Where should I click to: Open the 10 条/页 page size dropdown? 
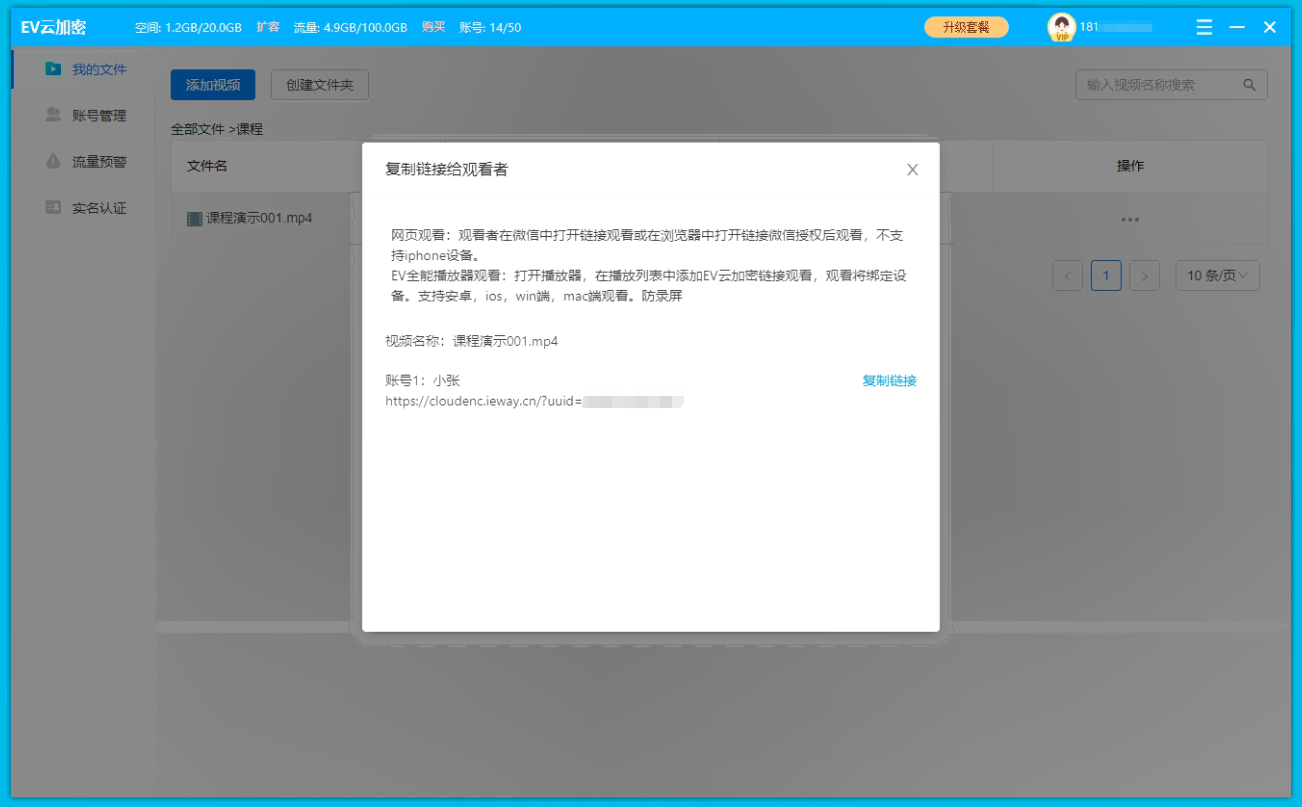pyautogui.click(x=1217, y=275)
